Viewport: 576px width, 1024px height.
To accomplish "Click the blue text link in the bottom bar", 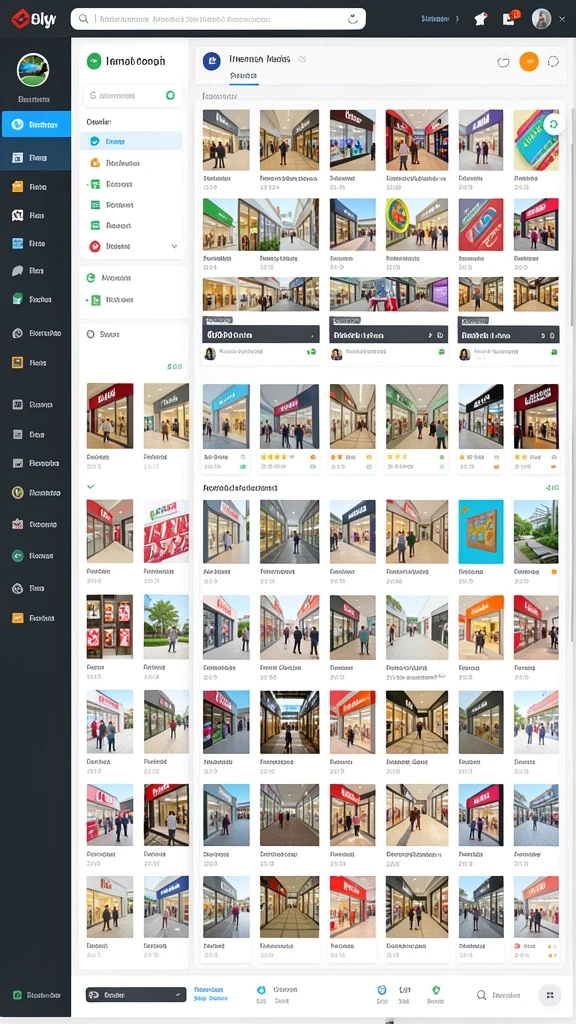I will [x=210, y=994].
